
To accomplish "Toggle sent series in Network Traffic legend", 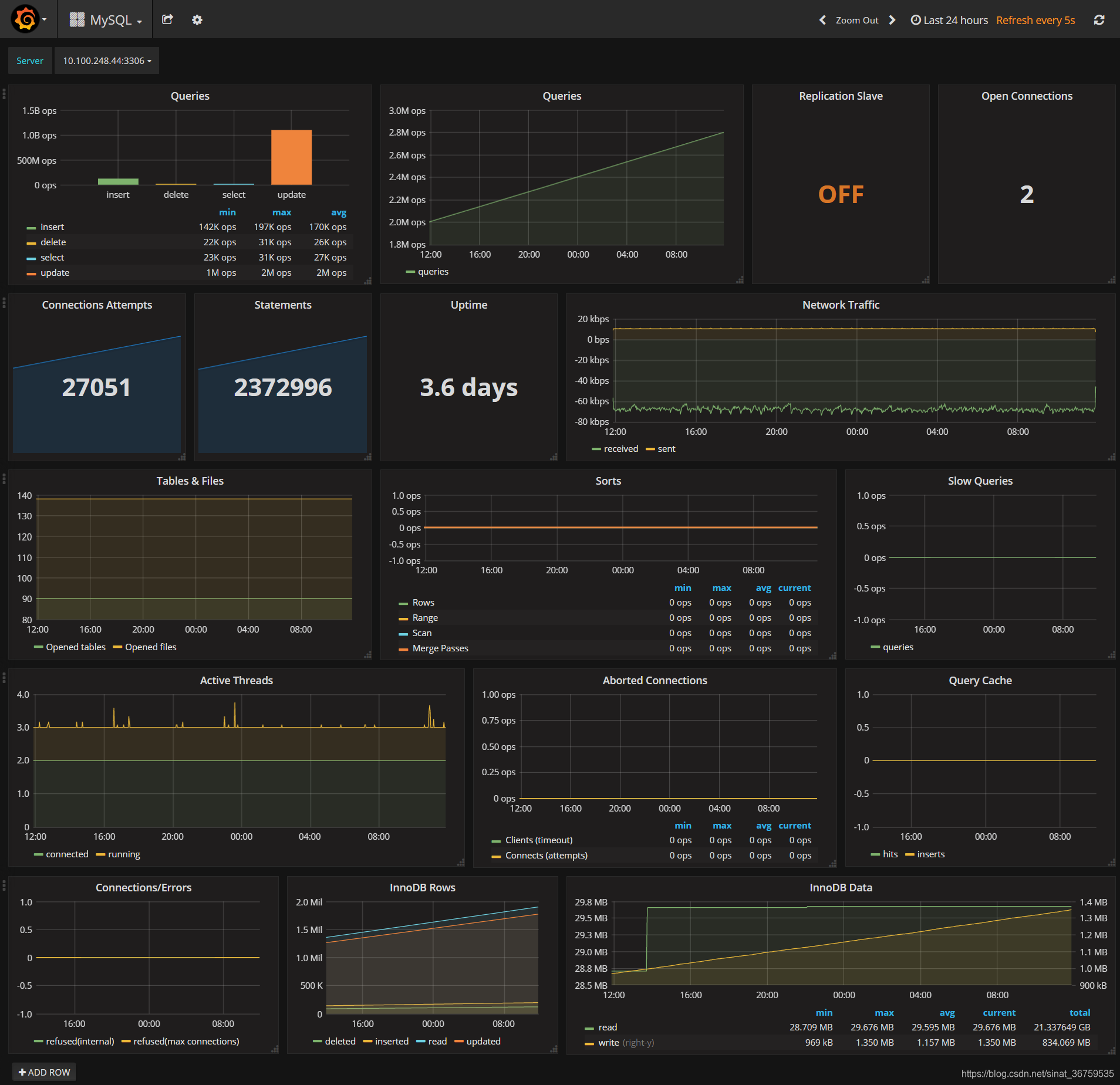I will (666, 448).
